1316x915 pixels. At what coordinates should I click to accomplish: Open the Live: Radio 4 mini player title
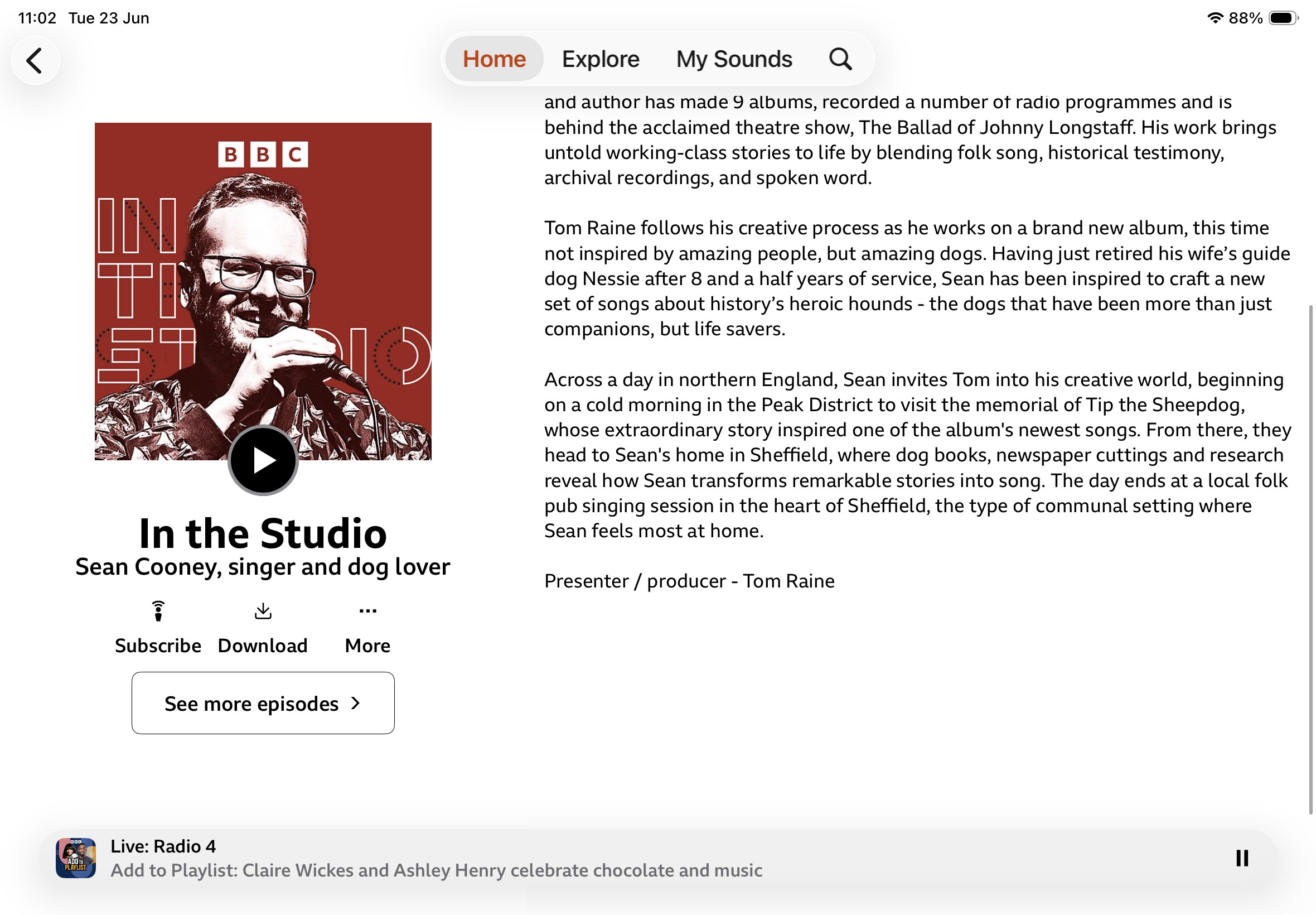click(x=163, y=846)
